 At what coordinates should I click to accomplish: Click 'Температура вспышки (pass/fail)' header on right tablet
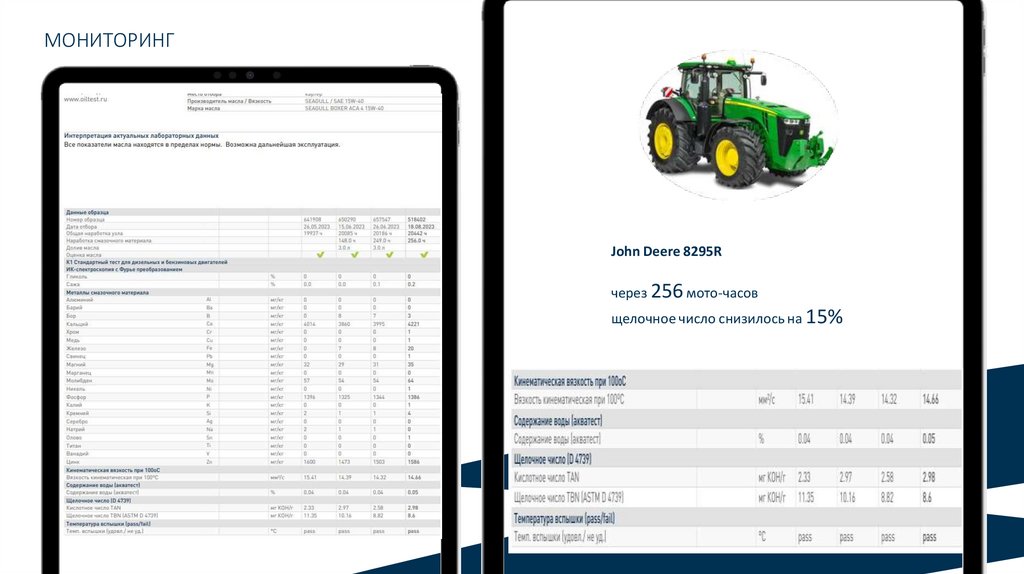564,518
